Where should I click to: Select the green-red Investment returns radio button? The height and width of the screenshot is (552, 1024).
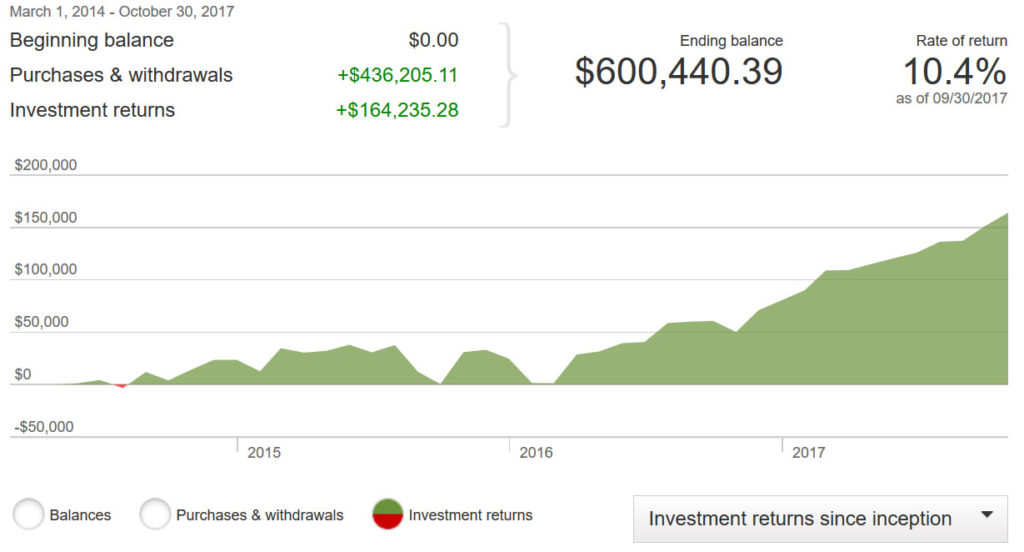click(387, 515)
